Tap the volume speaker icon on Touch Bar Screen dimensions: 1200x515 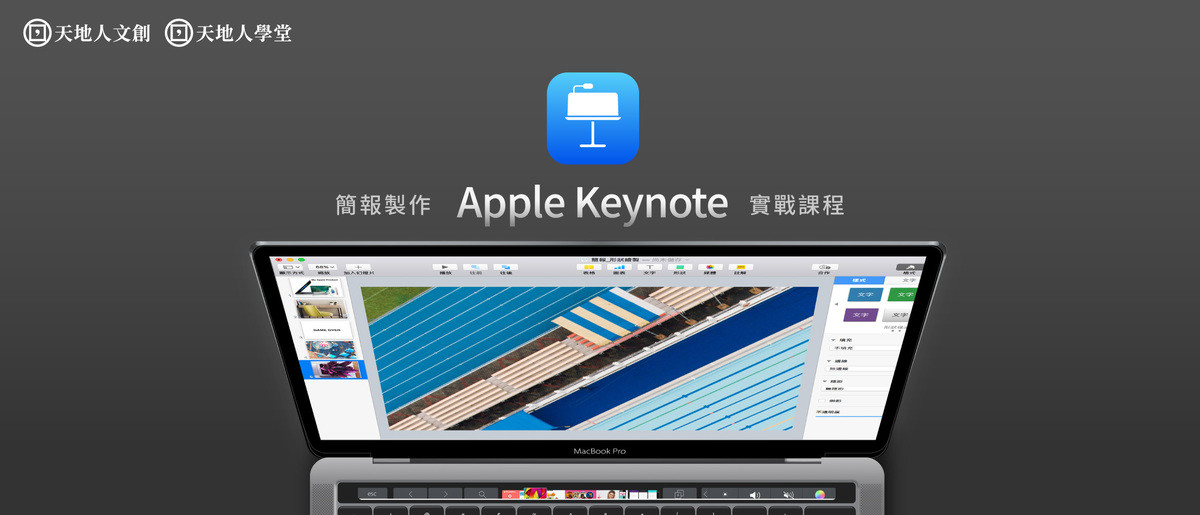pyautogui.click(x=755, y=494)
